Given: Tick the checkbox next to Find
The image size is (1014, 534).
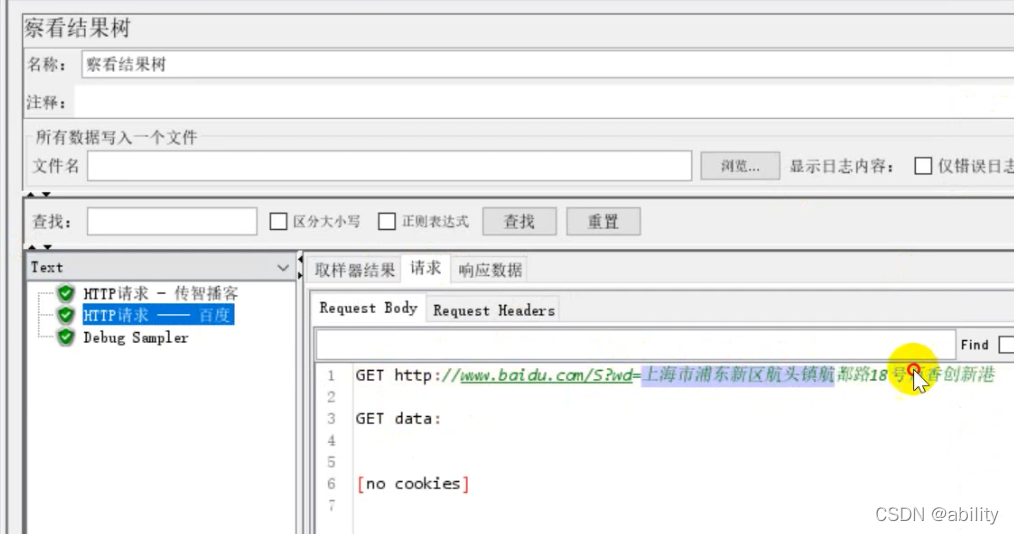Looking at the screenshot, I should 1006,345.
